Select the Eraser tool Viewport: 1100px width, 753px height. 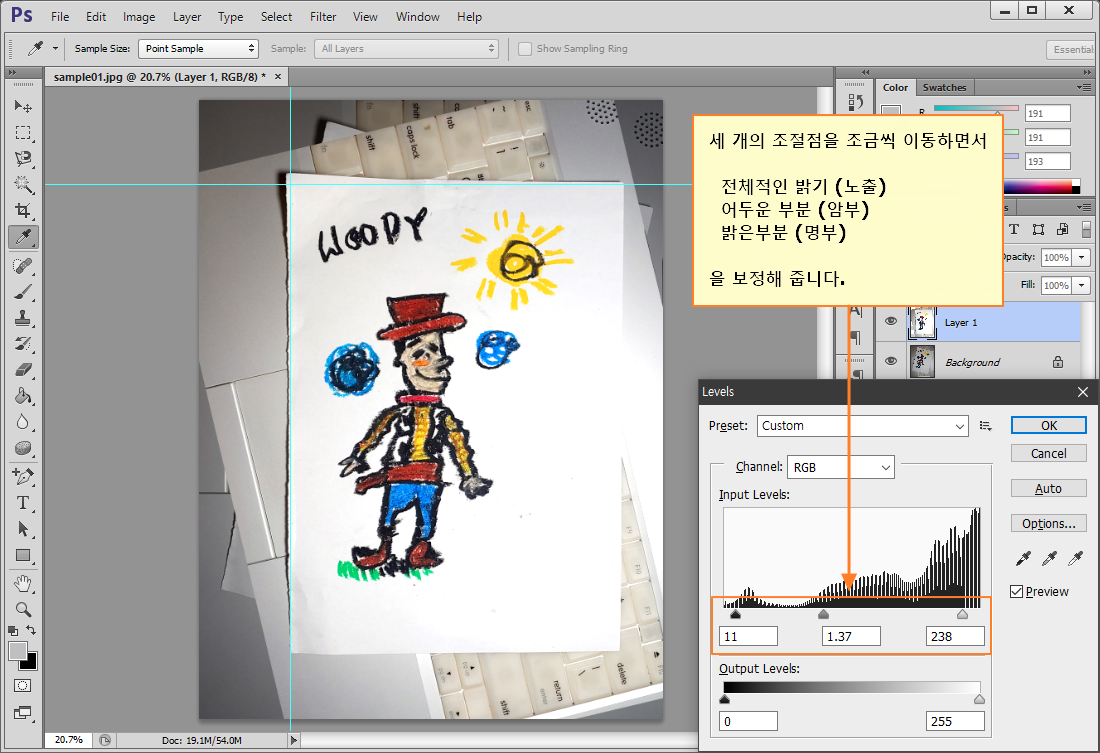[23, 369]
